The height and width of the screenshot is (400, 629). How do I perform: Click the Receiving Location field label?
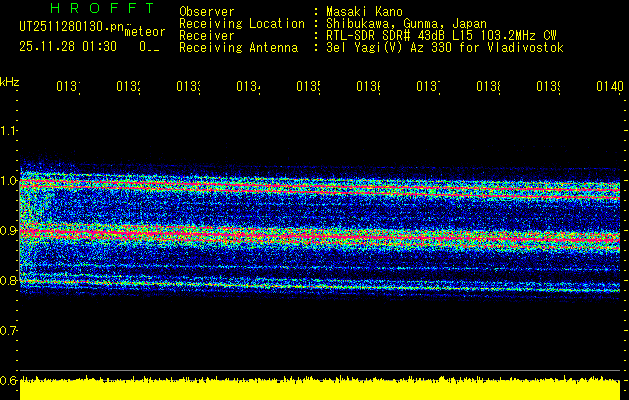[241, 23]
